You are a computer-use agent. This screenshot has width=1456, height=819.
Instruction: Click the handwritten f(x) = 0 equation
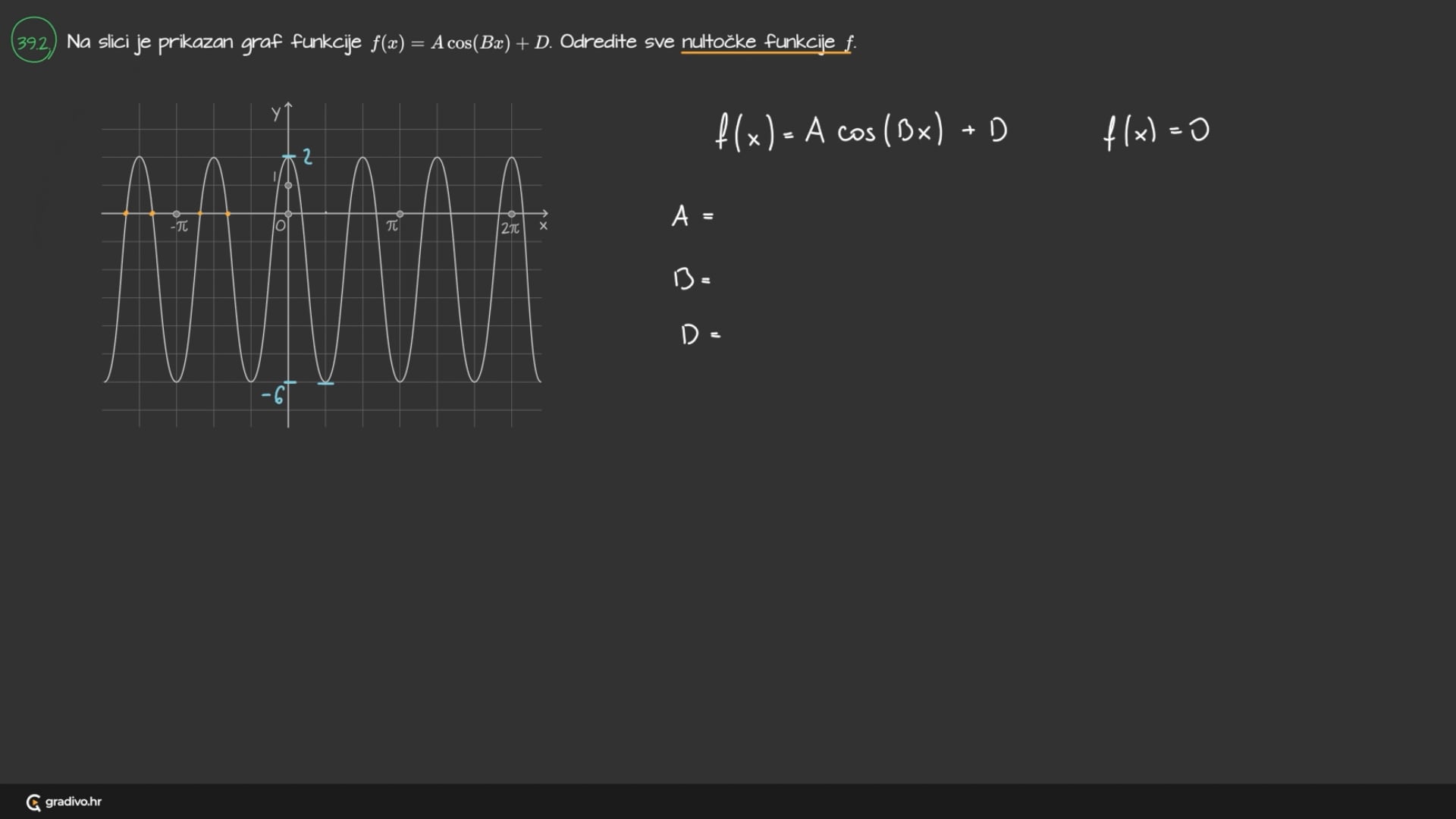coord(1156,132)
